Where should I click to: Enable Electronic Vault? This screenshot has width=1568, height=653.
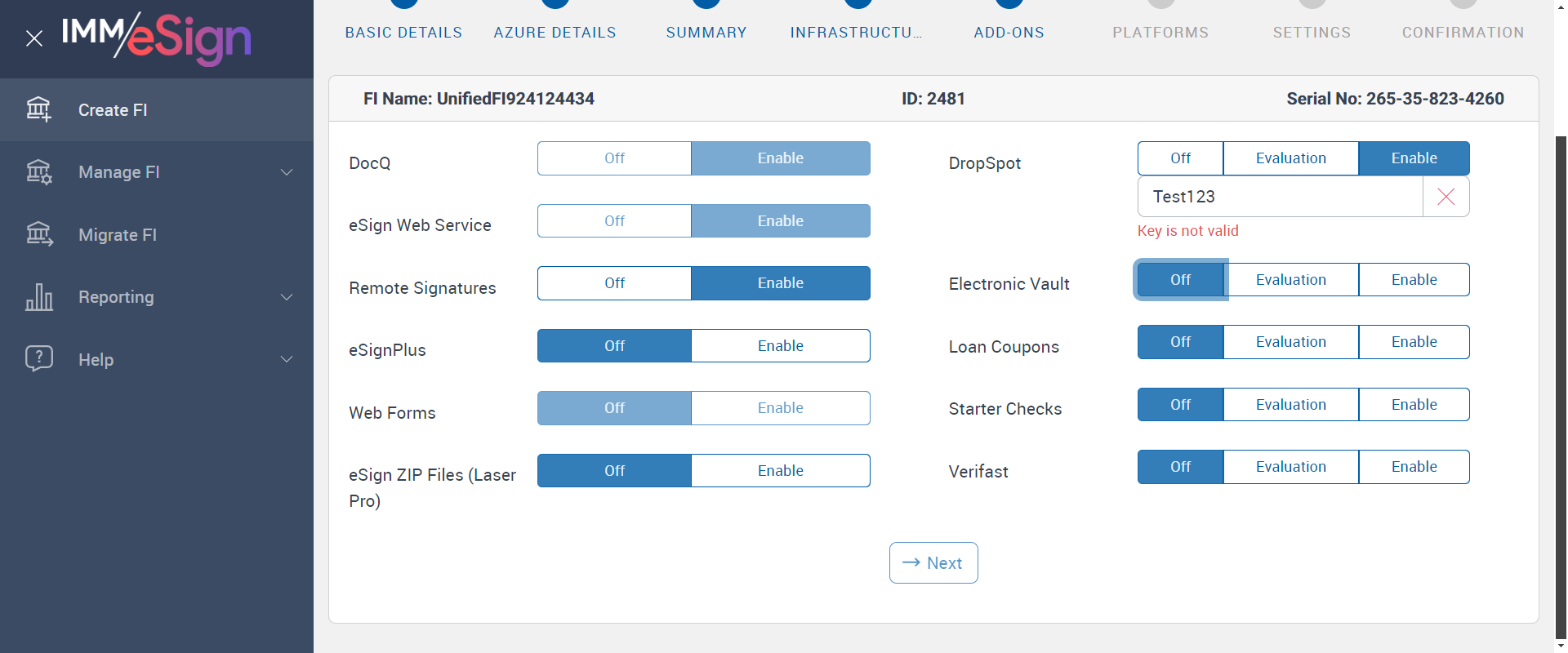[x=1414, y=280]
